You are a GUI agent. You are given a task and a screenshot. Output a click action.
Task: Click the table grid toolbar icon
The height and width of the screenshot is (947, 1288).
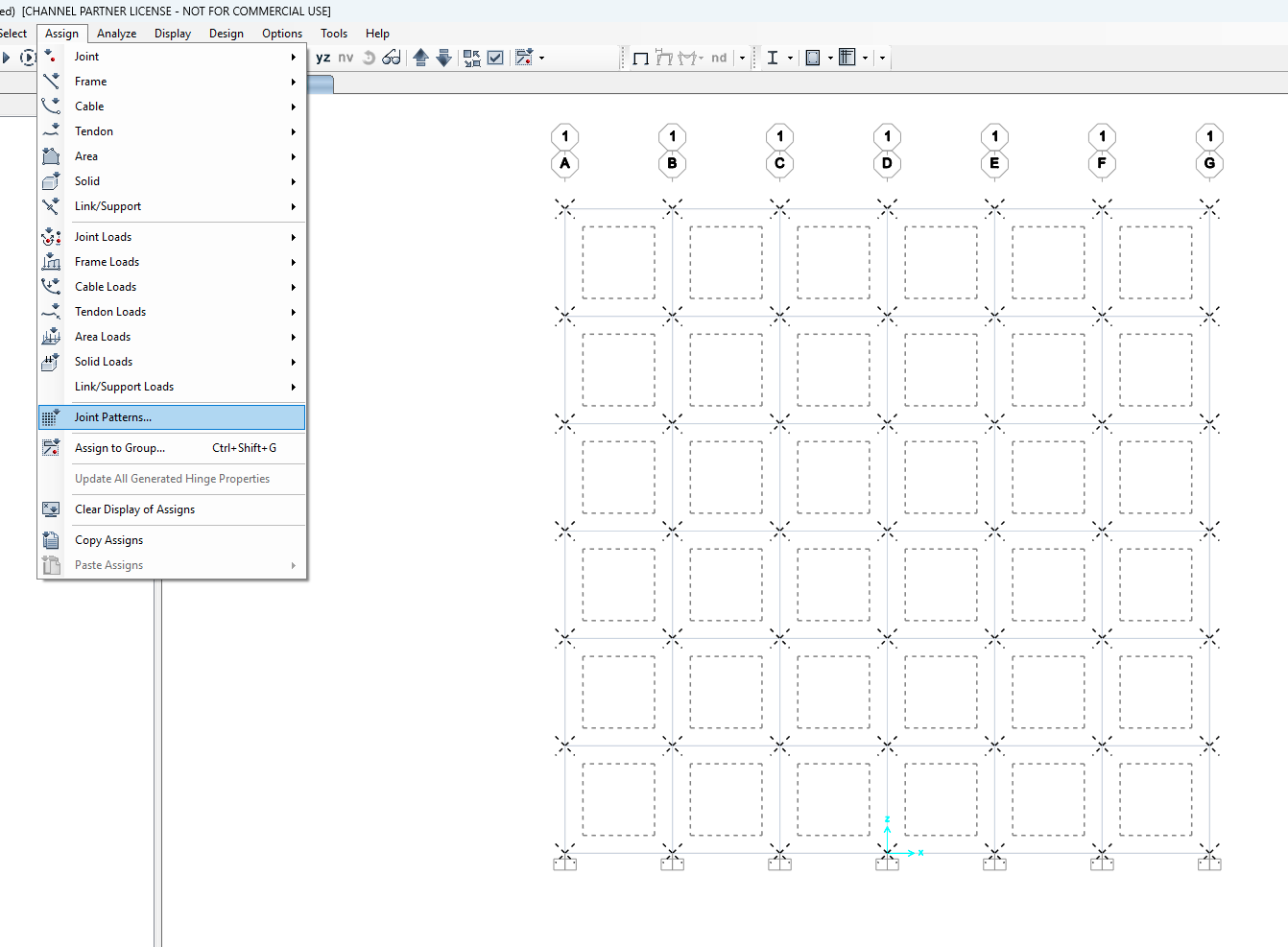[847, 58]
